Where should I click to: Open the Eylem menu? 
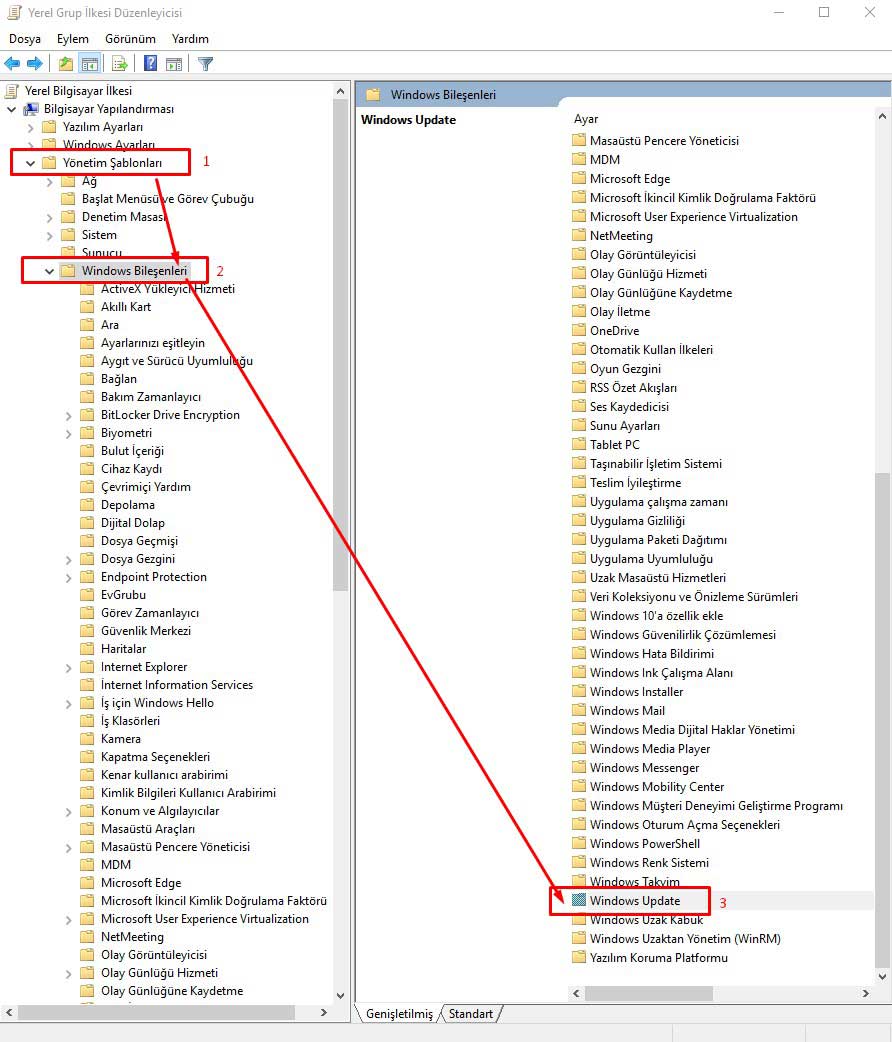pos(72,39)
